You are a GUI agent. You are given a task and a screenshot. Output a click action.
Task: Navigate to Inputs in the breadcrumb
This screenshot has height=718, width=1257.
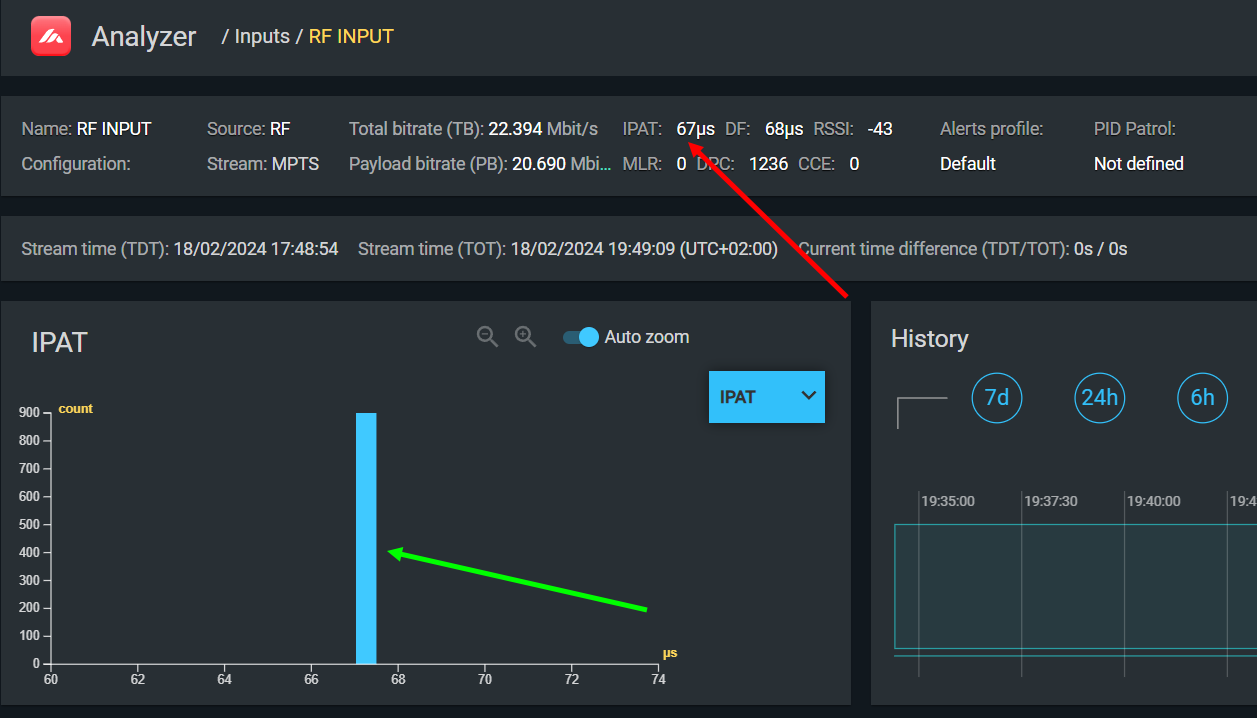262,37
